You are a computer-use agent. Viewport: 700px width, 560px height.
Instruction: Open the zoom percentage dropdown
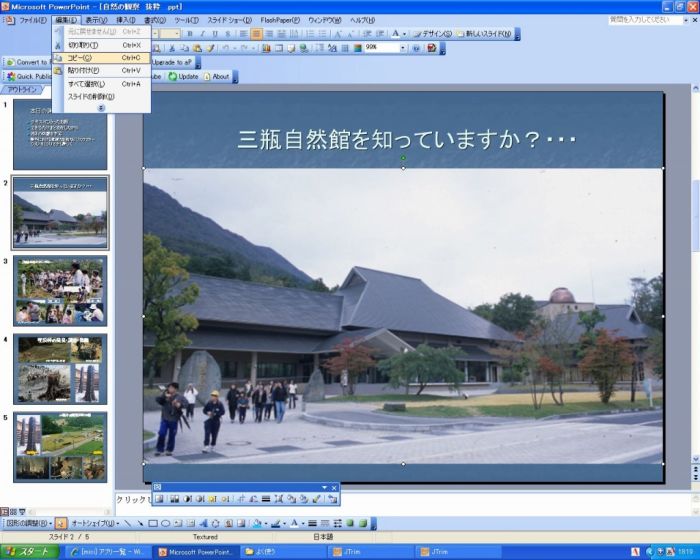click(403, 47)
